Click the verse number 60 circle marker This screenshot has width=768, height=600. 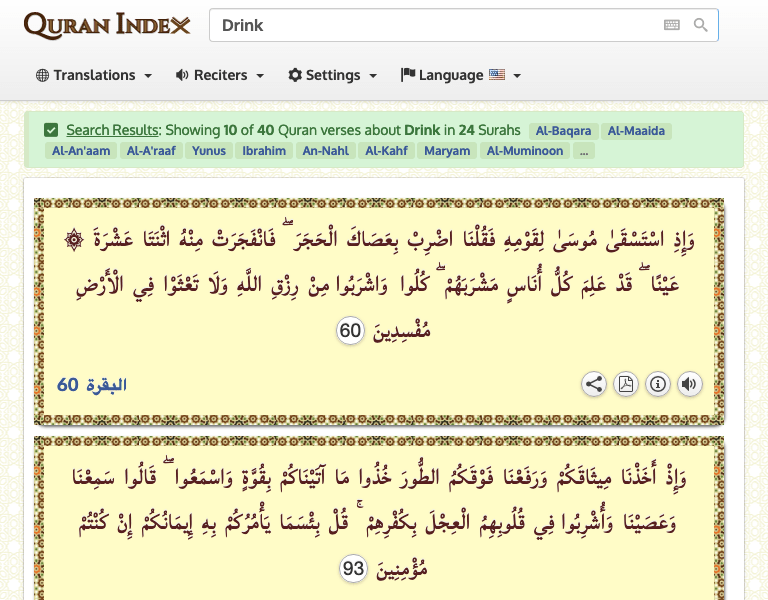350,331
